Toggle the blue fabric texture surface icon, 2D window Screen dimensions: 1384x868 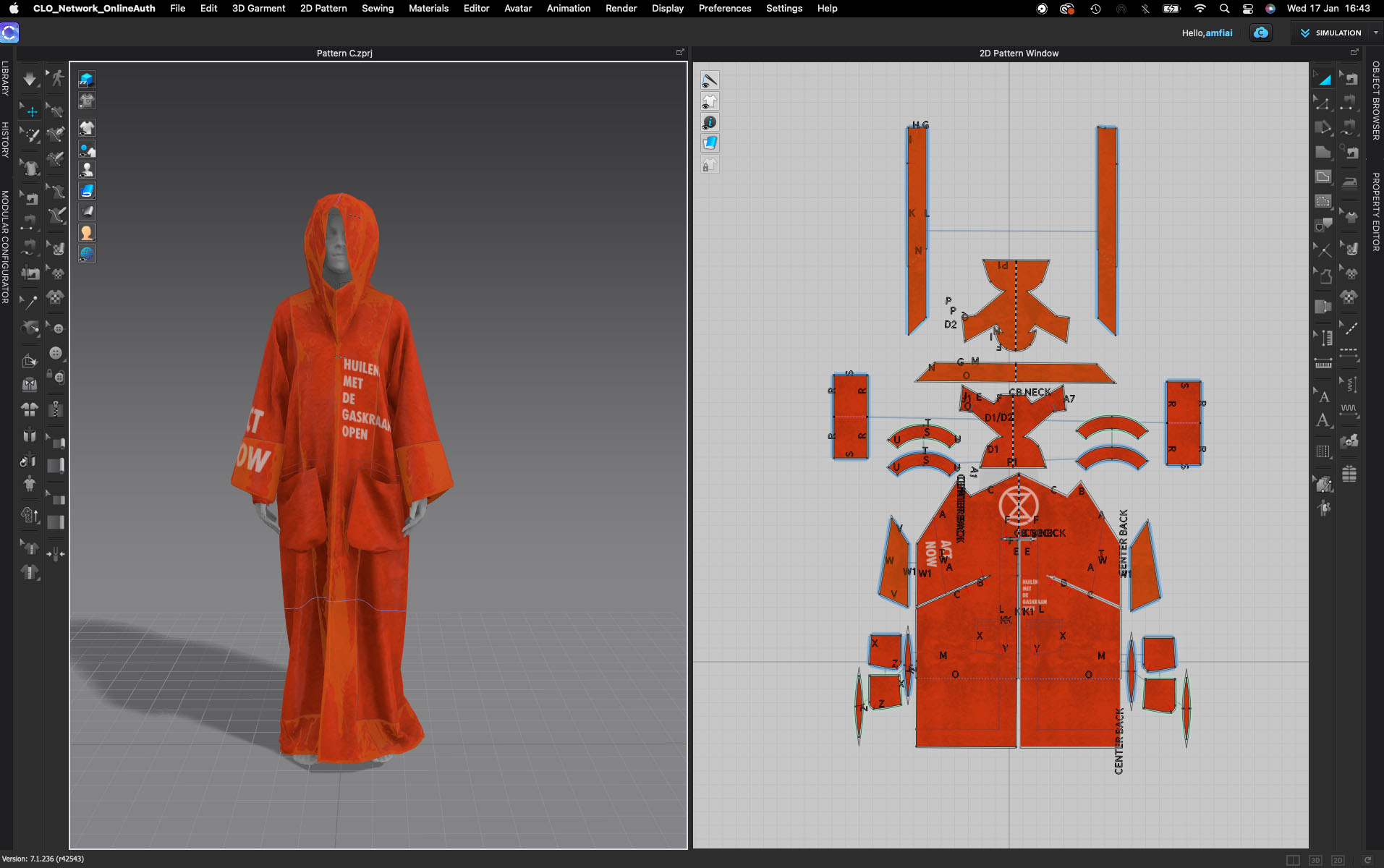[x=710, y=143]
